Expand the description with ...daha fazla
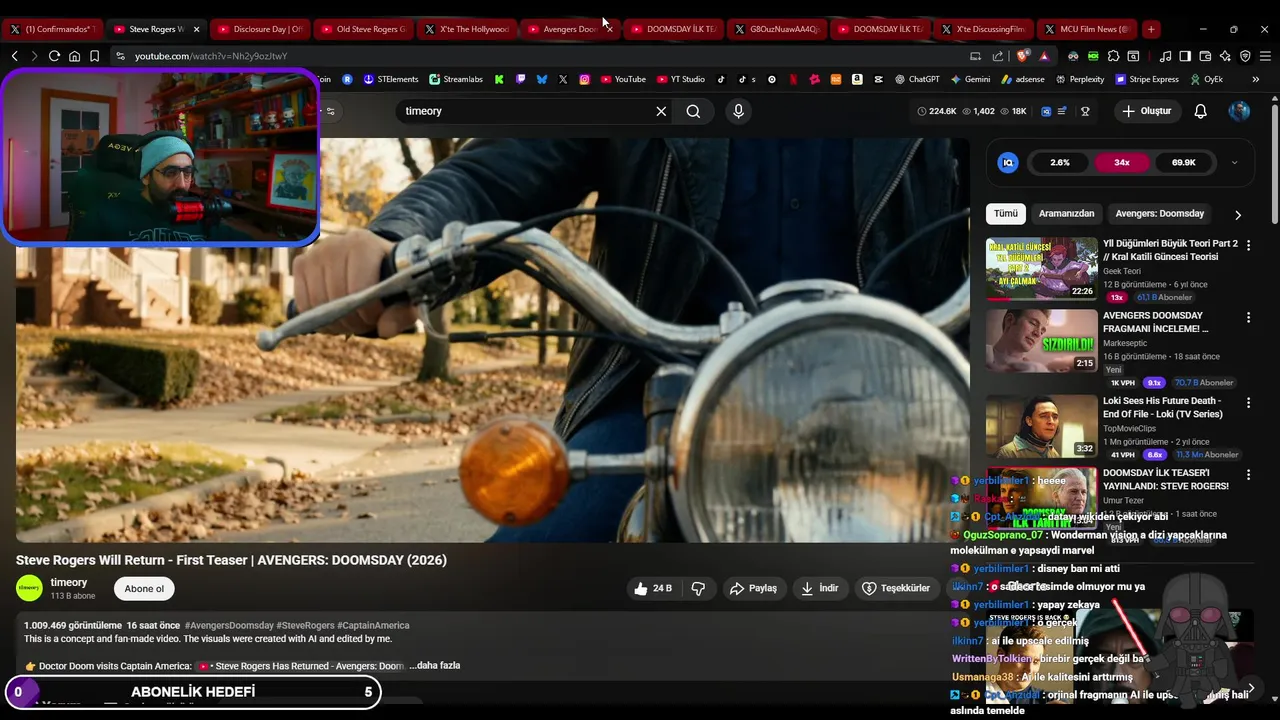Image resolution: width=1280 pixels, height=720 pixels. (x=435, y=665)
